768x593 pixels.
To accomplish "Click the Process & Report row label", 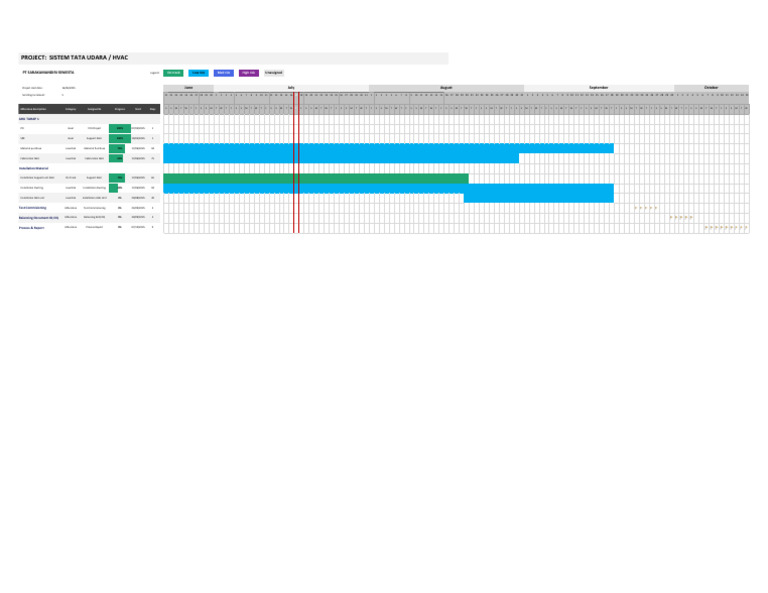I will [x=31, y=228].
